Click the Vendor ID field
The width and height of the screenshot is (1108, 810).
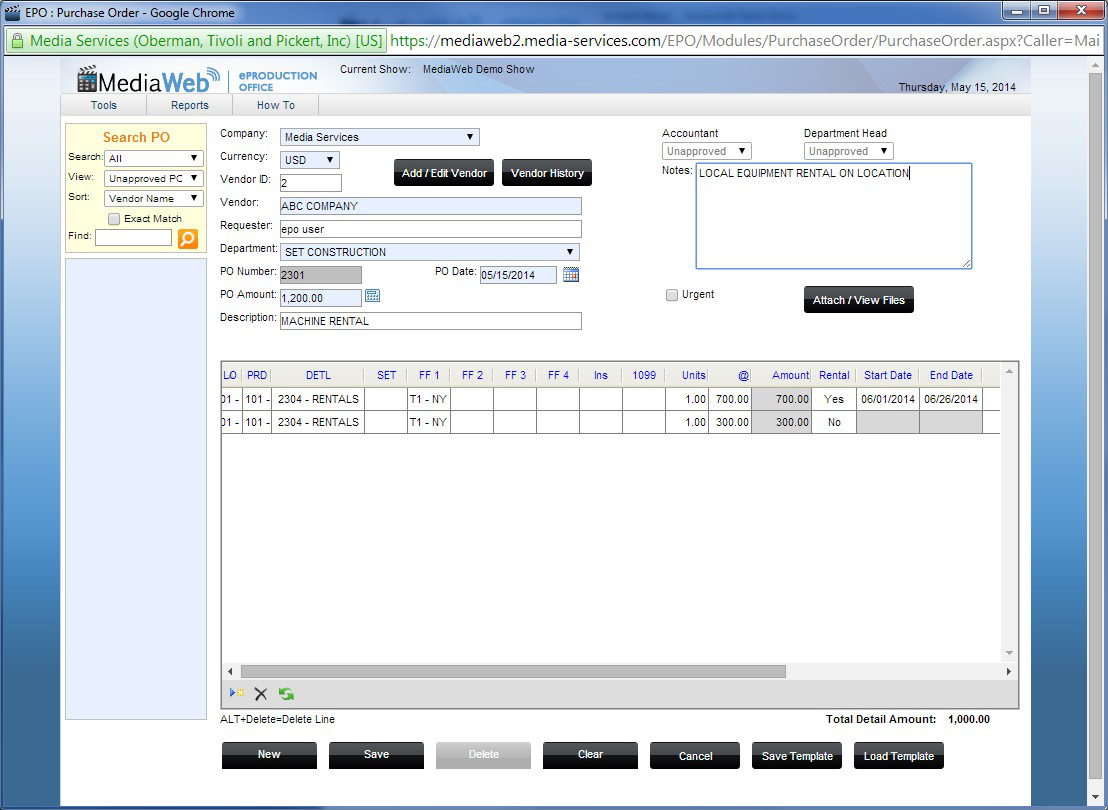[x=311, y=183]
